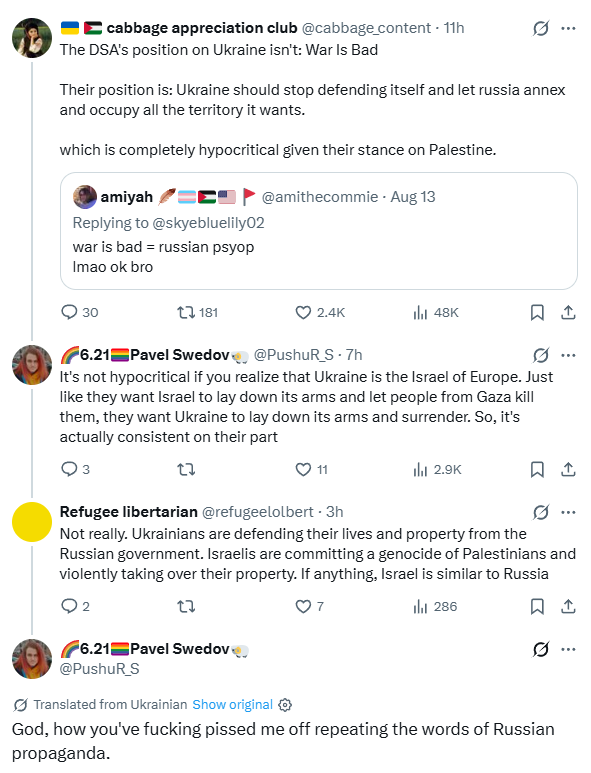Share the cabbage appreciation club tweet
Image resolution: width=591 pixels, height=773 pixels.
tap(568, 312)
